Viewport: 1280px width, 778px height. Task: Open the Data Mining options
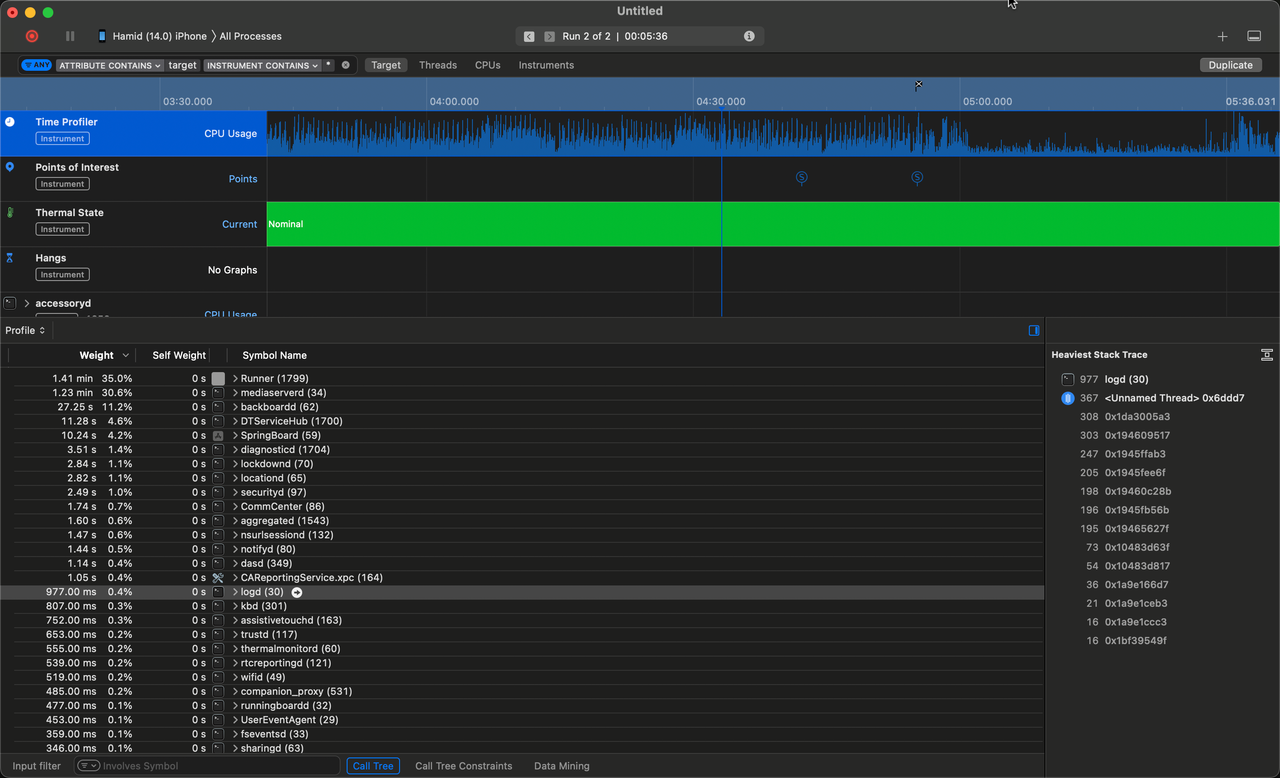562,766
